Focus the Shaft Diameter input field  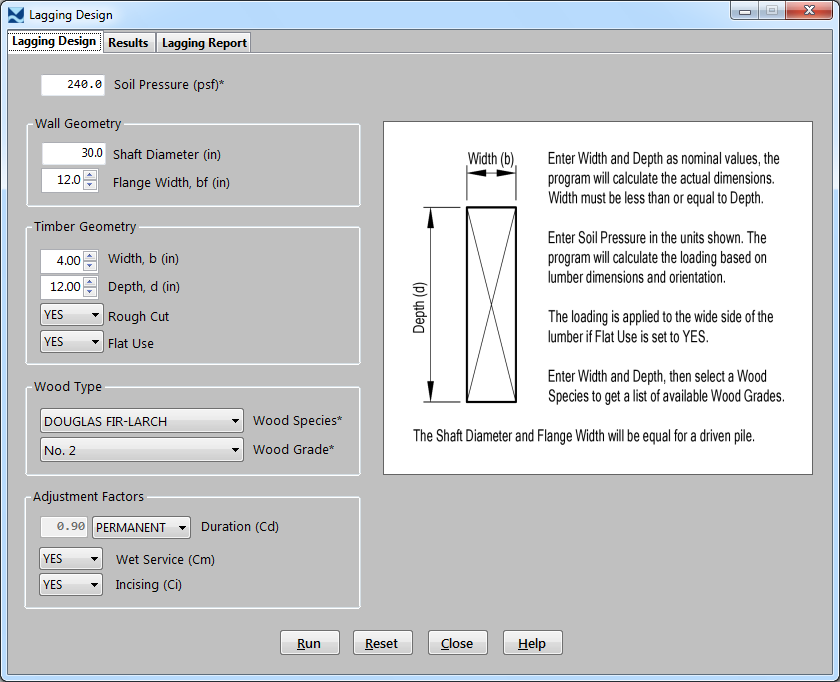click(x=73, y=154)
